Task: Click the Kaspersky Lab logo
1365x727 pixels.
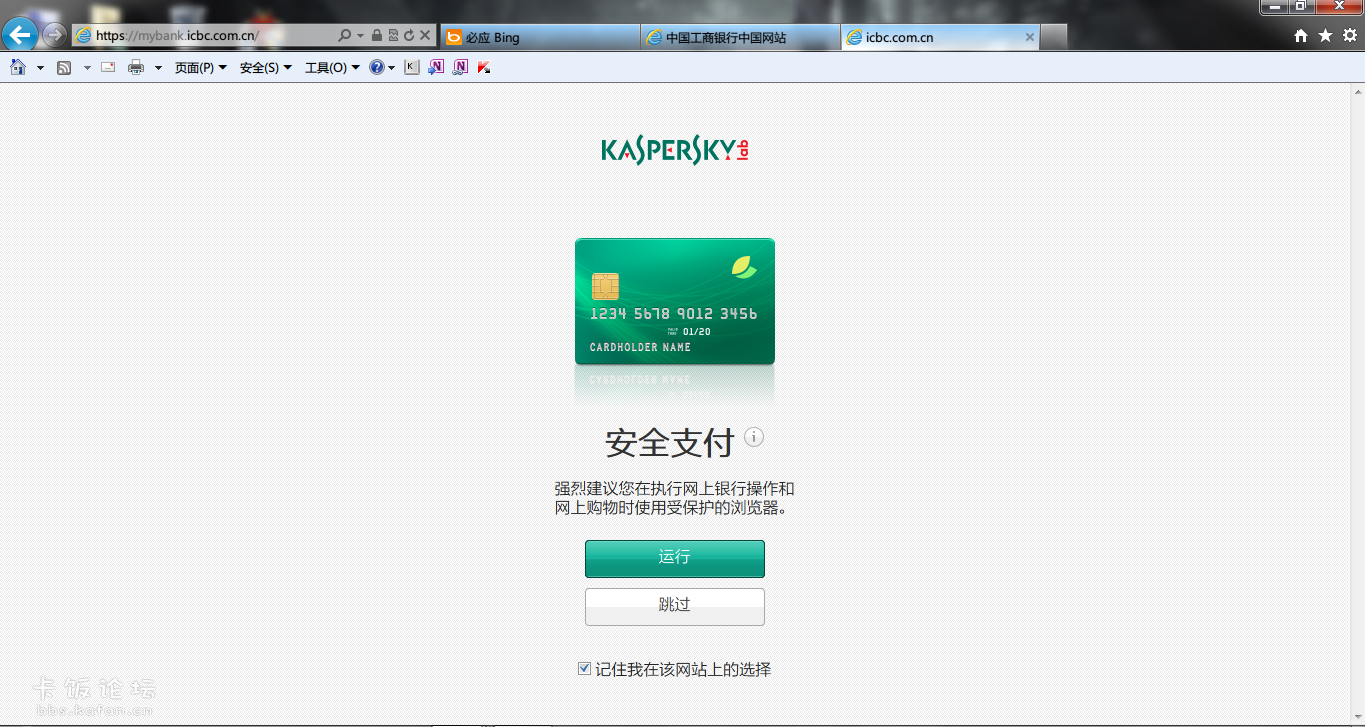Action: coord(675,150)
